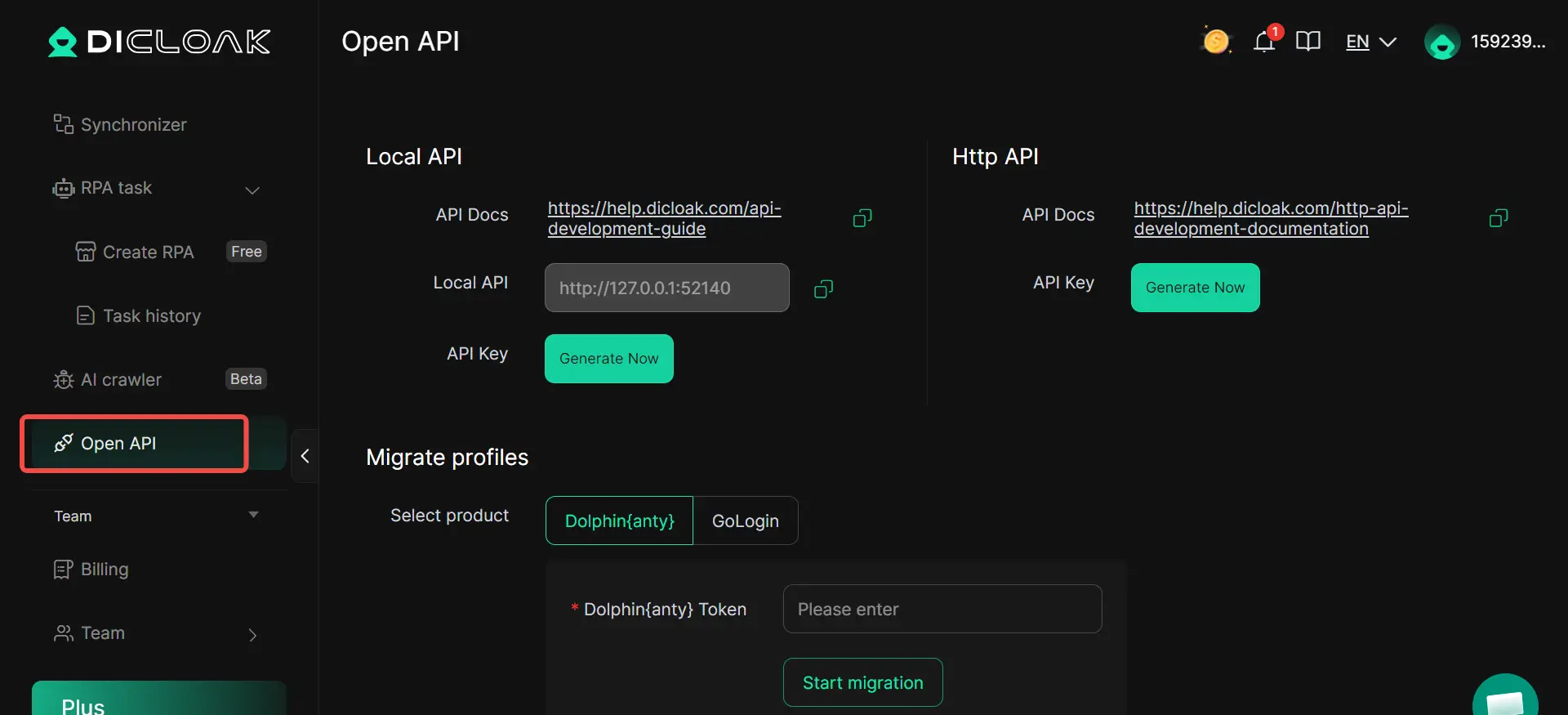
Task: Copy the Local API docs link
Action: (x=862, y=218)
